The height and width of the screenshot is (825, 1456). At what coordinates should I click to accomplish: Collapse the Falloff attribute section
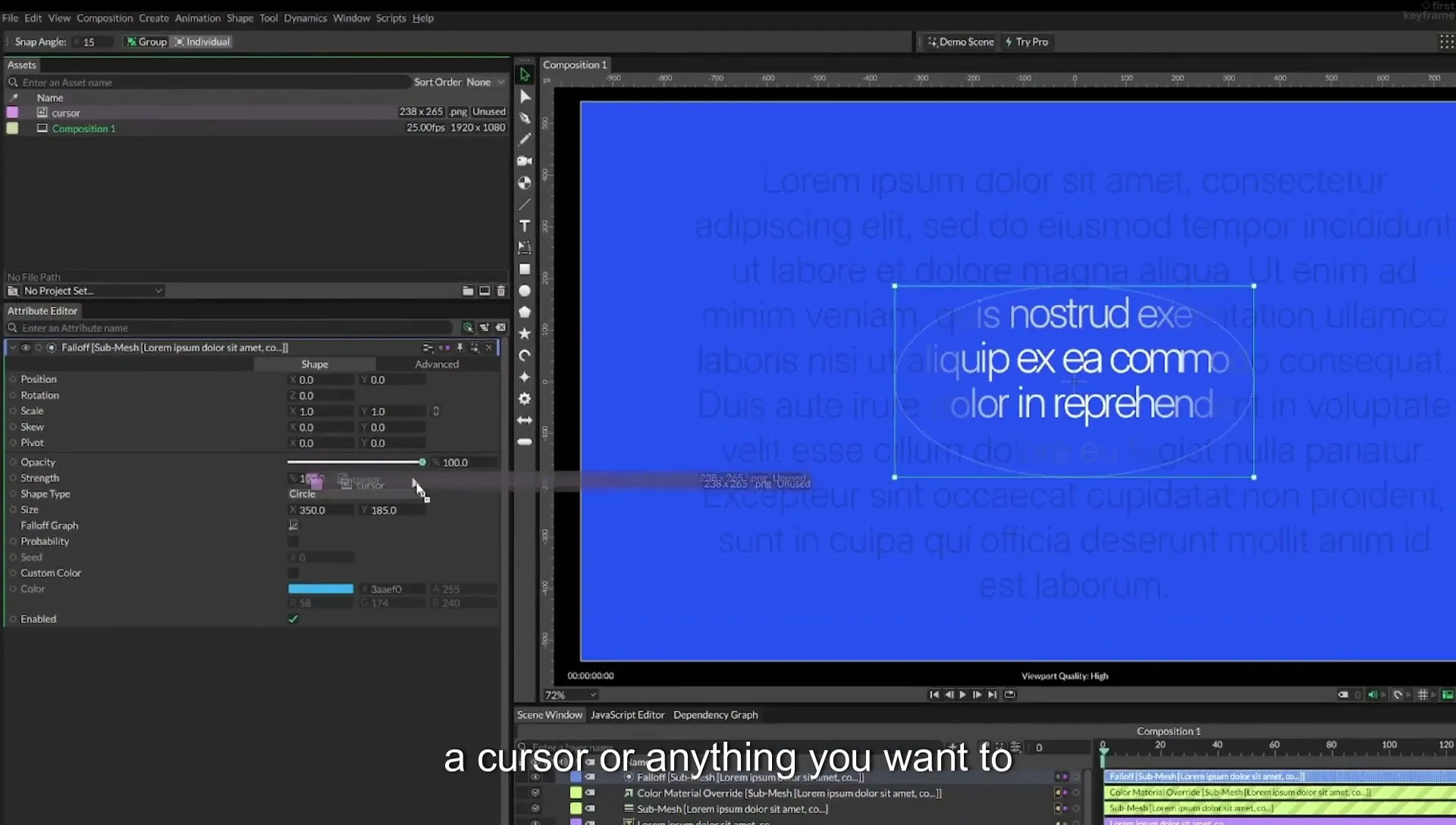(13, 347)
